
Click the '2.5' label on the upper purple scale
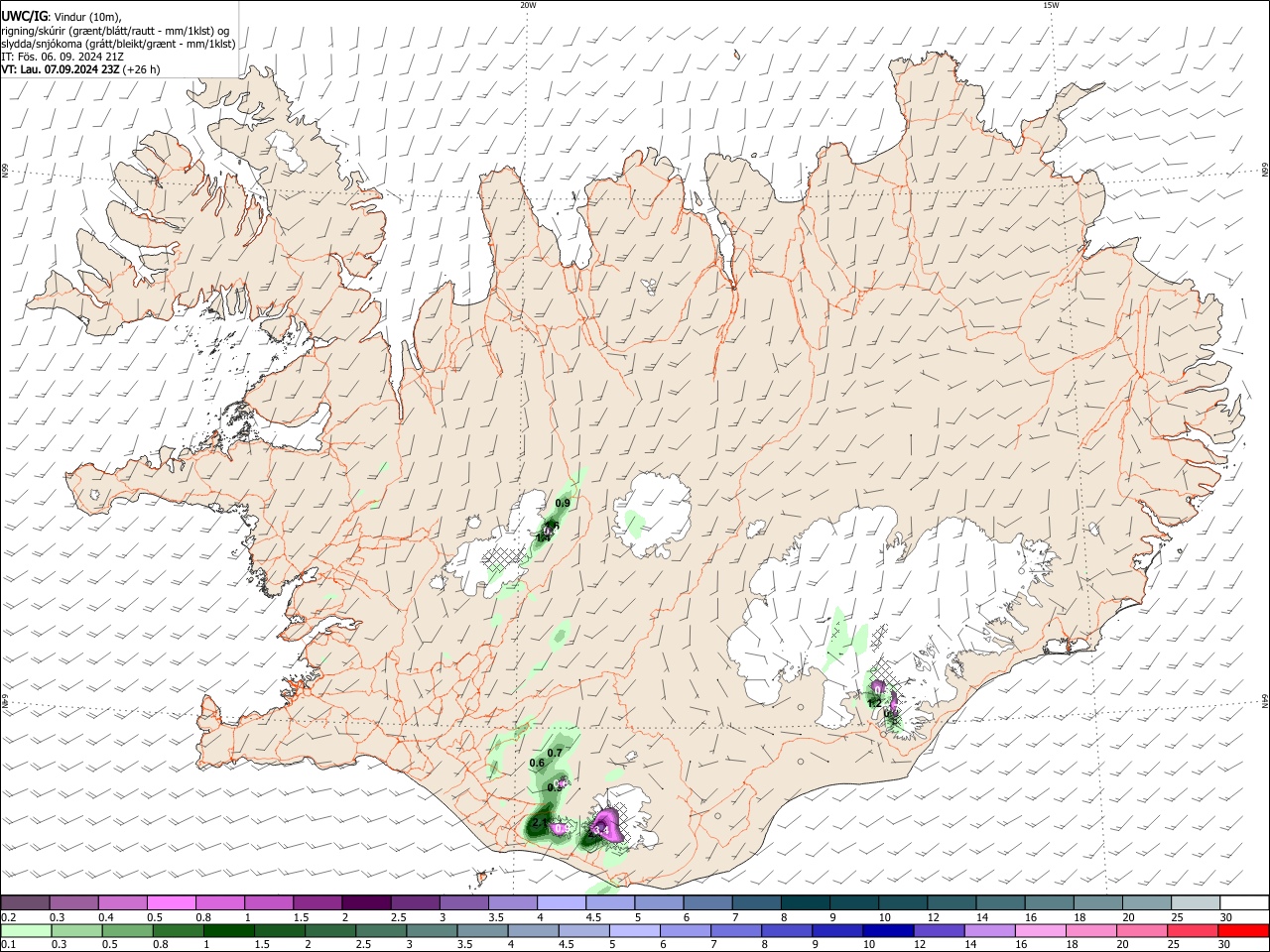[x=398, y=917]
